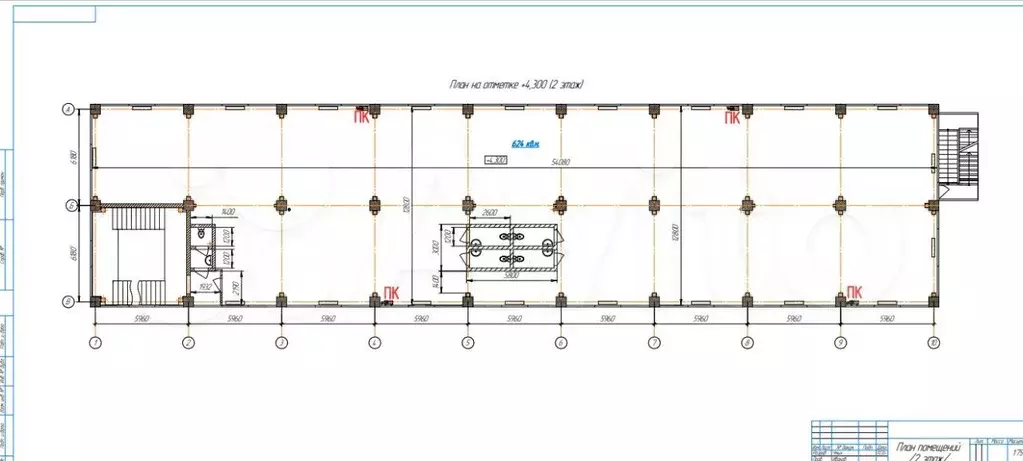
Task: Select the 5960 dimension between axes 6 and 7
Action: (x=607, y=319)
